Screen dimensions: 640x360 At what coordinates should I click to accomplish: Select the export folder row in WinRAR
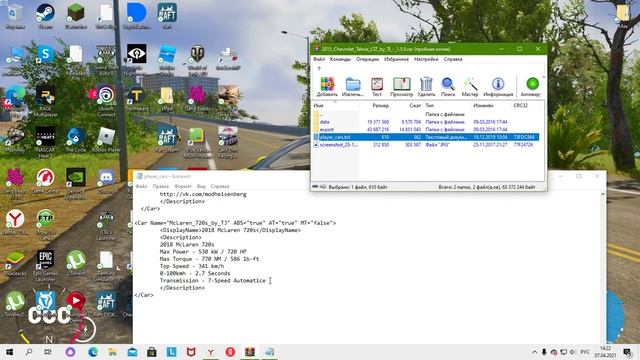[x=426, y=129]
